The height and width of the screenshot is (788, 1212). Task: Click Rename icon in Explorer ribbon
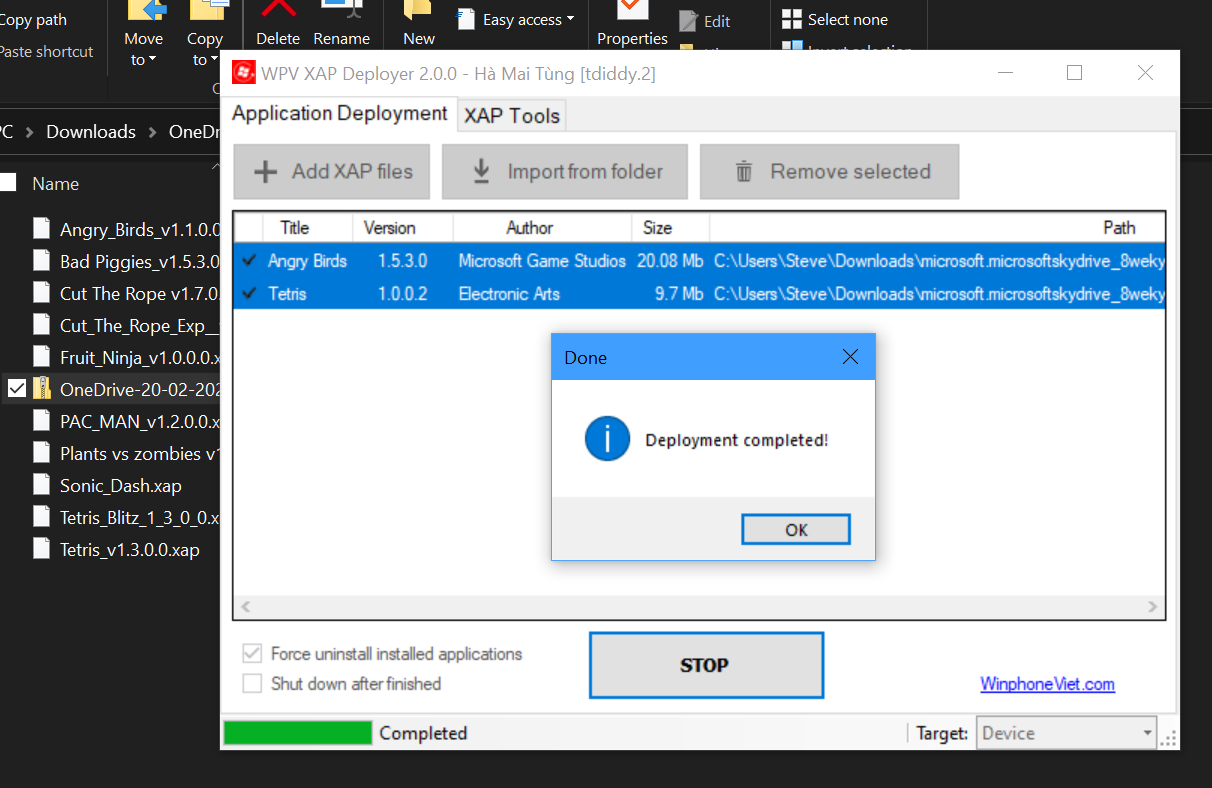click(342, 10)
